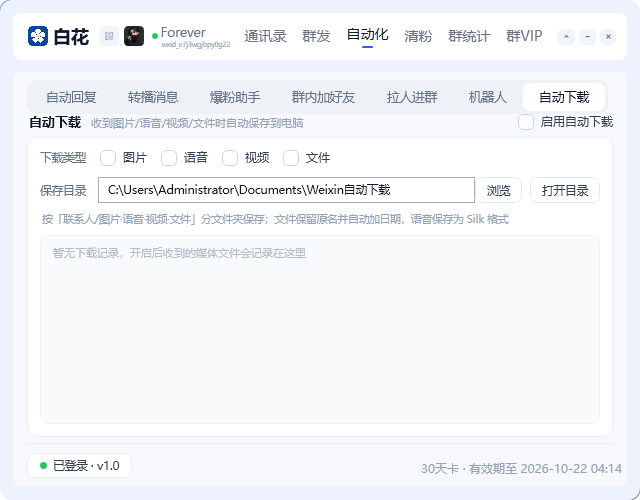The height and width of the screenshot is (500, 640).
Task: Click the 已登录 · v1.0 status badge
Action: [80, 465]
